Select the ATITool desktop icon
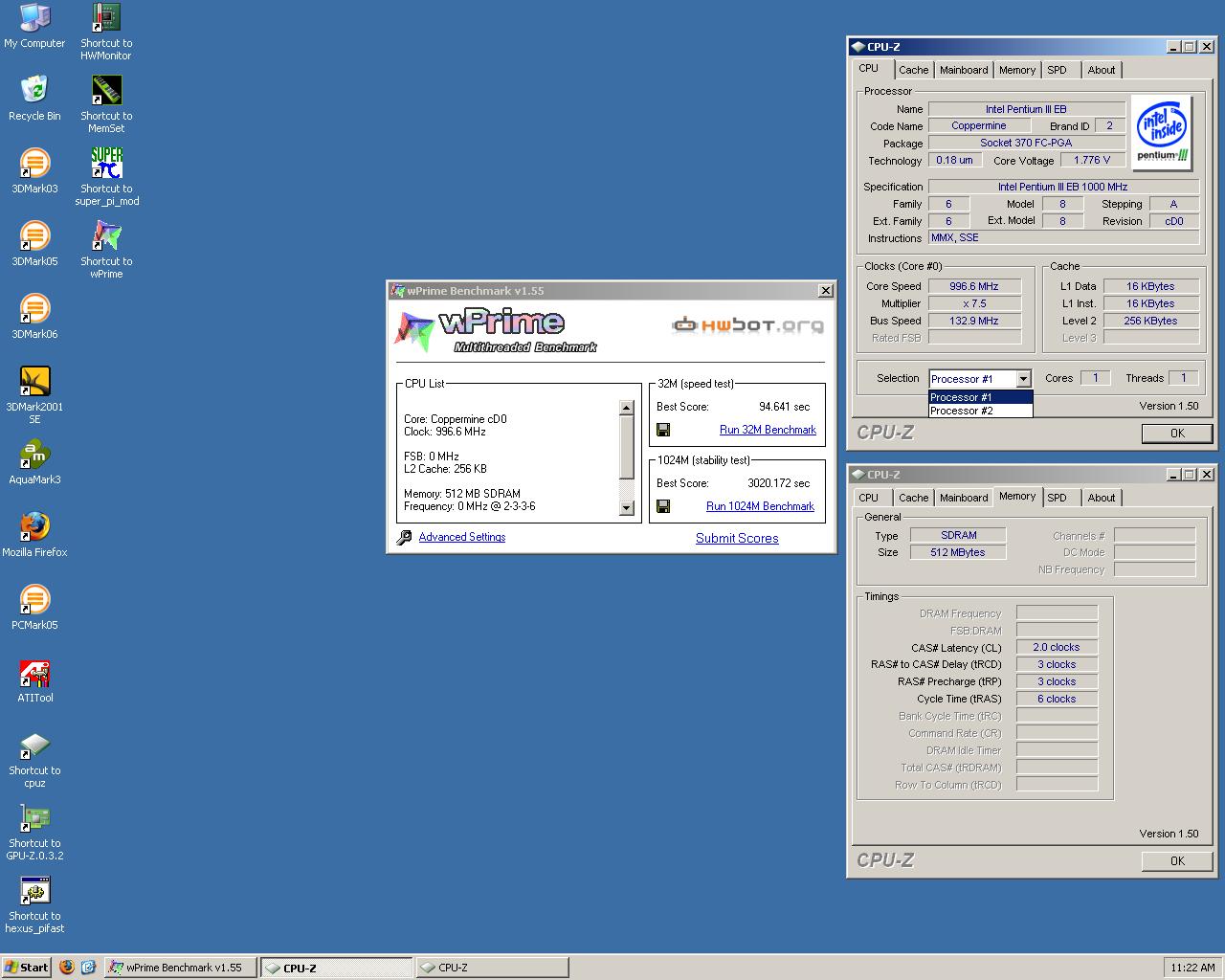This screenshot has width=1225, height=980. point(34,680)
